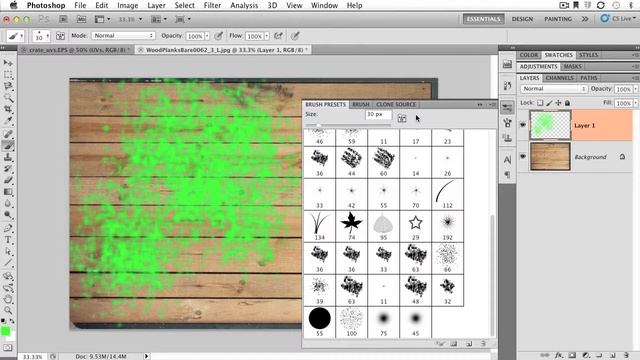The width and height of the screenshot is (640, 360).
Task: Launch Bridge from the application bar
Action: 63,19
